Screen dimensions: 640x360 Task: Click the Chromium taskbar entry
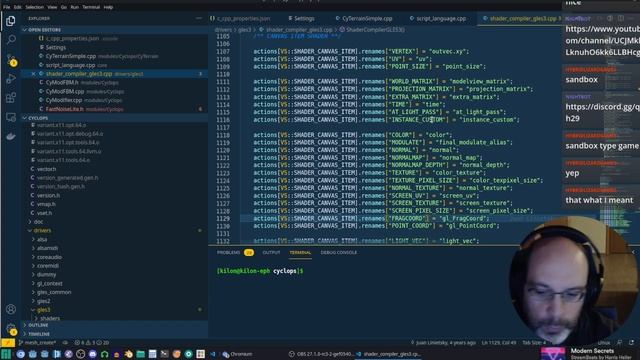(237, 354)
